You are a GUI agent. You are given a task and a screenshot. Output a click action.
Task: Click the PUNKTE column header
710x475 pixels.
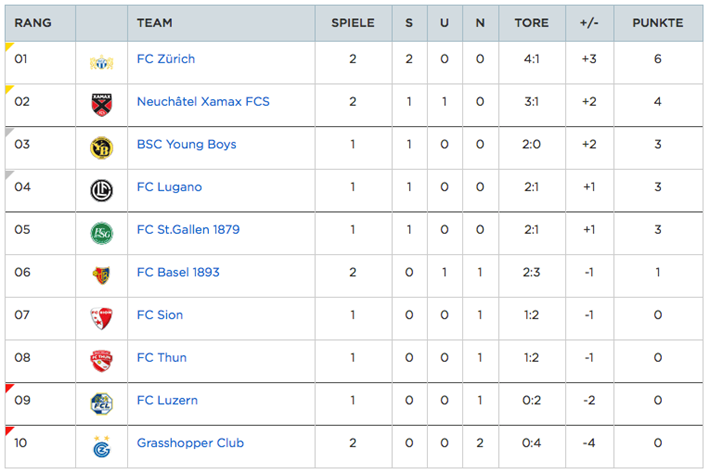657,23
